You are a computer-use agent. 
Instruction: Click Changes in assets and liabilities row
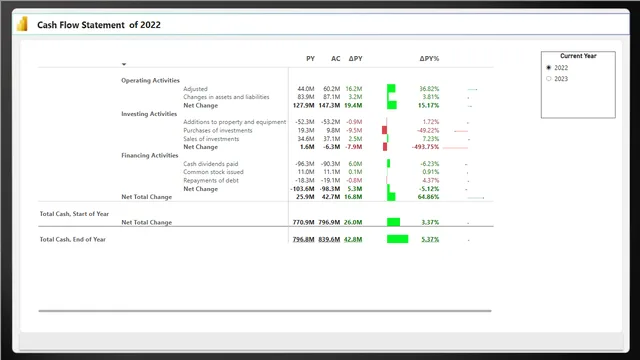tap(226, 97)
